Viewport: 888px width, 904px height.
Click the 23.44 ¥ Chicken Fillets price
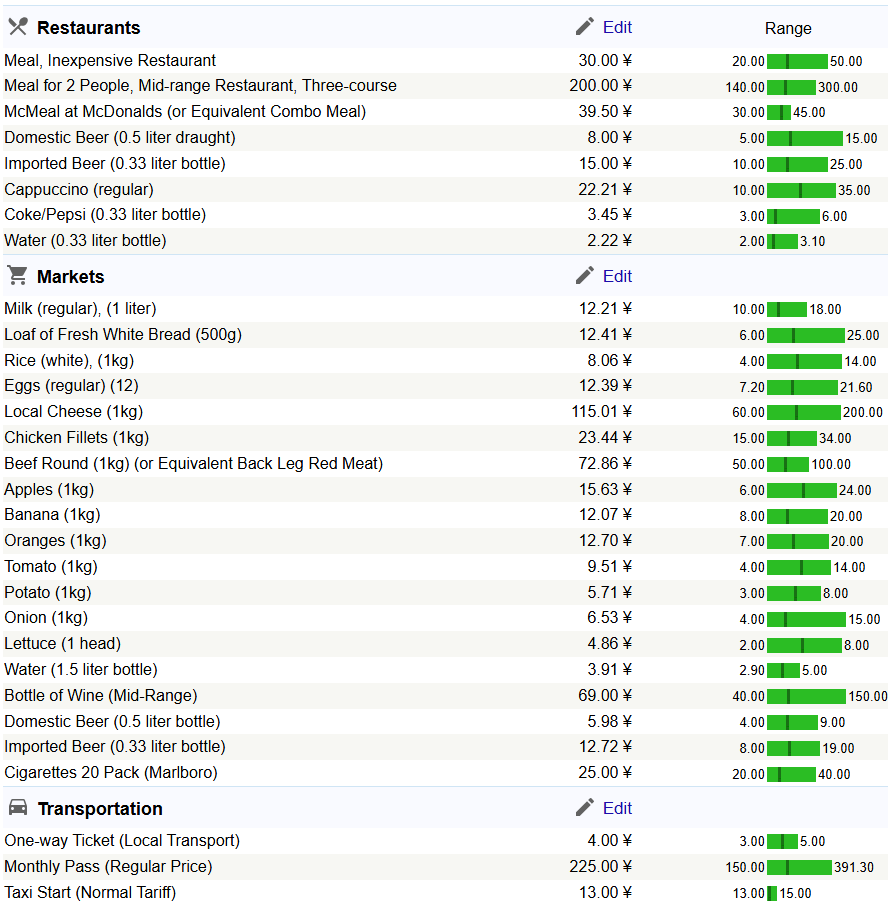[x=605, y=438]
